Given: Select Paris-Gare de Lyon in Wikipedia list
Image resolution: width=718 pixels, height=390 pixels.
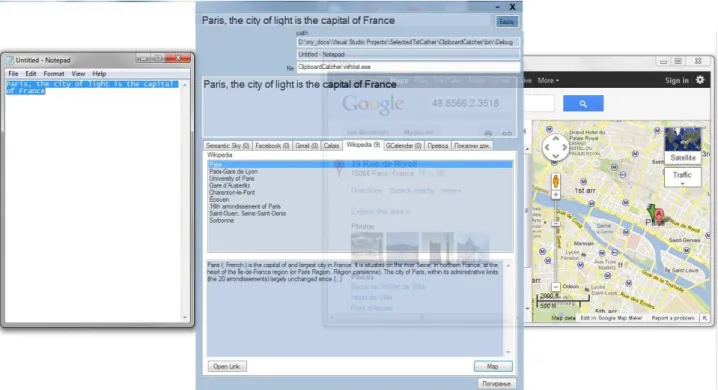Looking at the screenshot, I should point(234,172).
